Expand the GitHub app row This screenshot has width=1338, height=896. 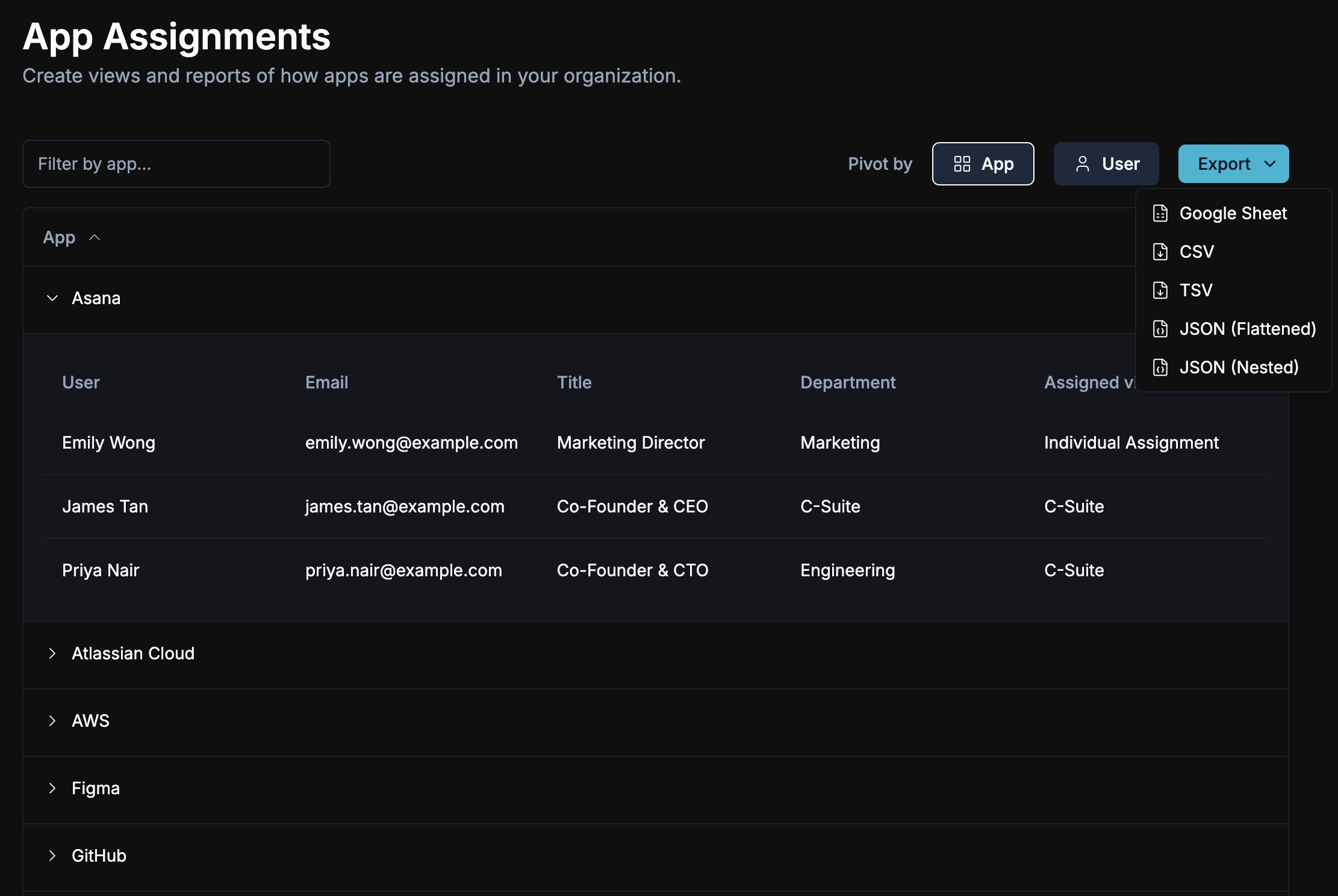pyautogui.click(x=52, y=856)
